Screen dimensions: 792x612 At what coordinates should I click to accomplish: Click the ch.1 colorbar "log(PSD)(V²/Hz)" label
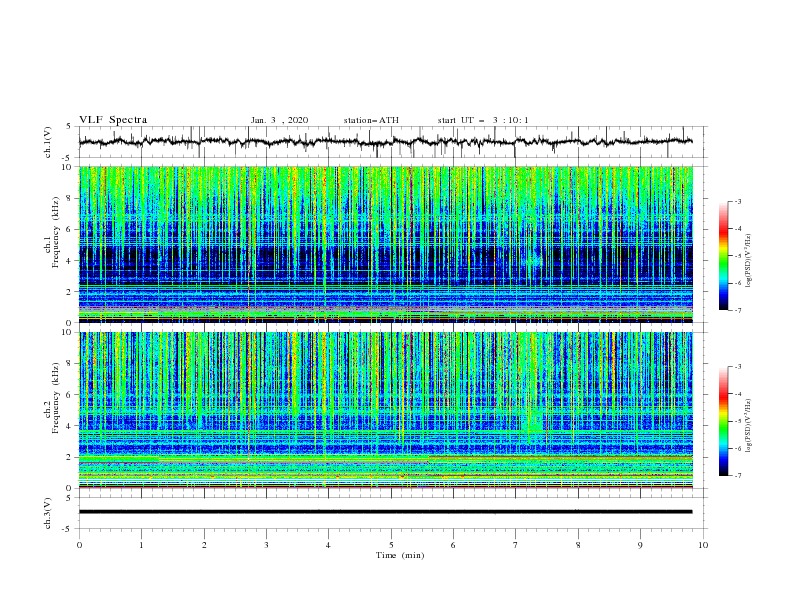(x=749, y=261)
